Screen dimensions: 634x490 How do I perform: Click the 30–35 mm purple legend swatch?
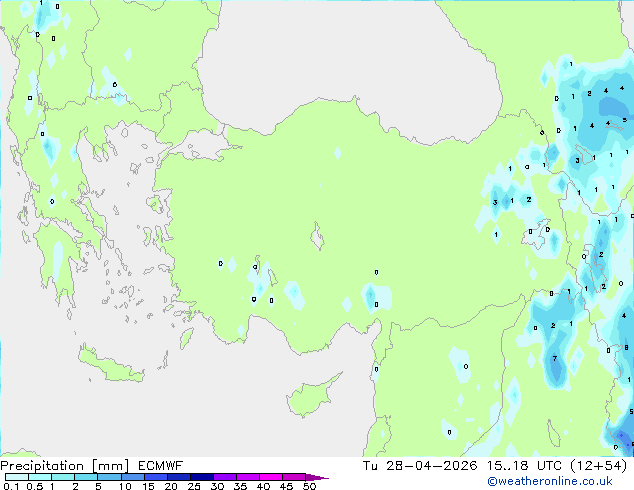click(x=224, y=477)
